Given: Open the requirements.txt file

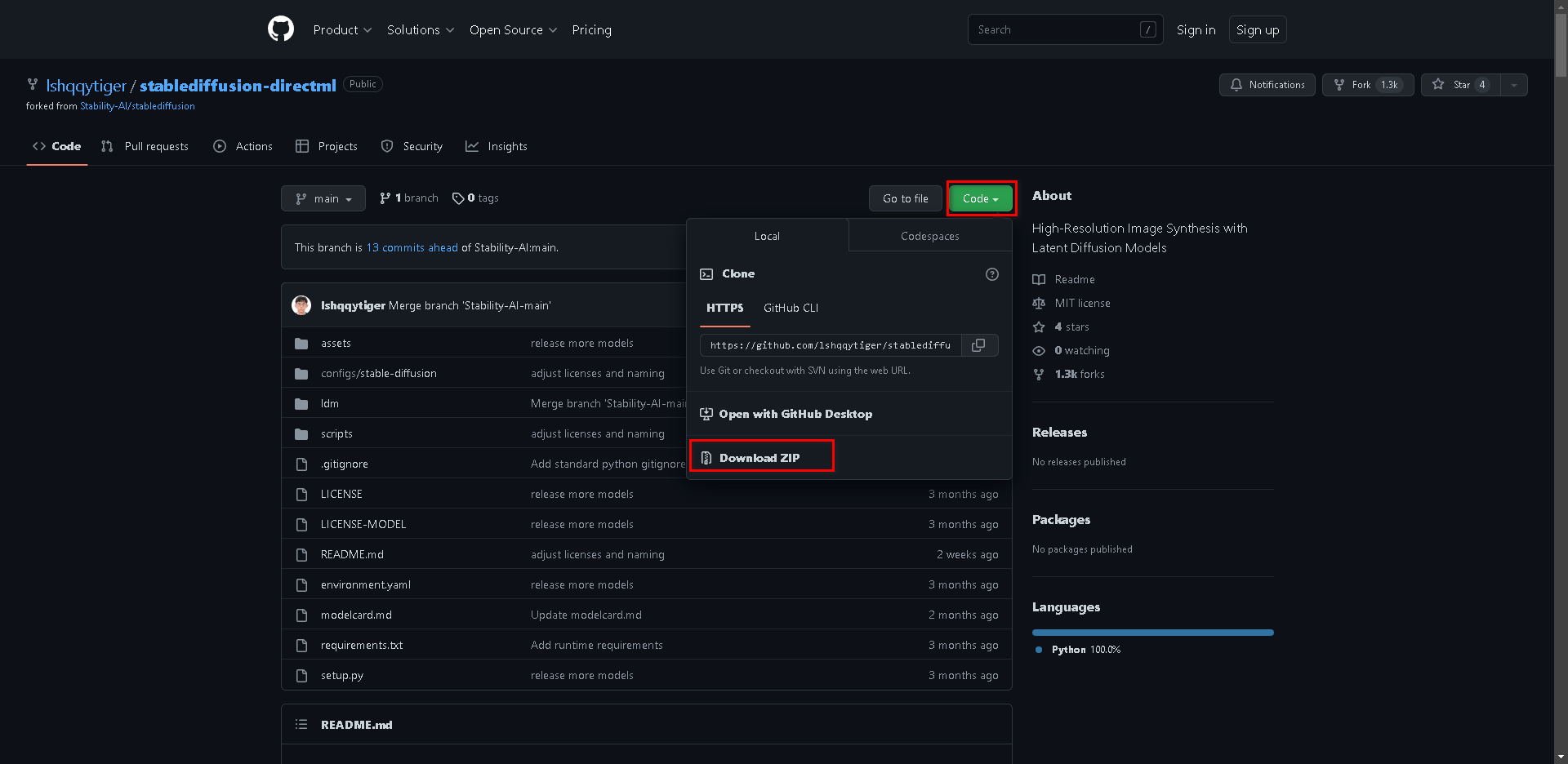Looking at the screenshot, I should [362, 646].
